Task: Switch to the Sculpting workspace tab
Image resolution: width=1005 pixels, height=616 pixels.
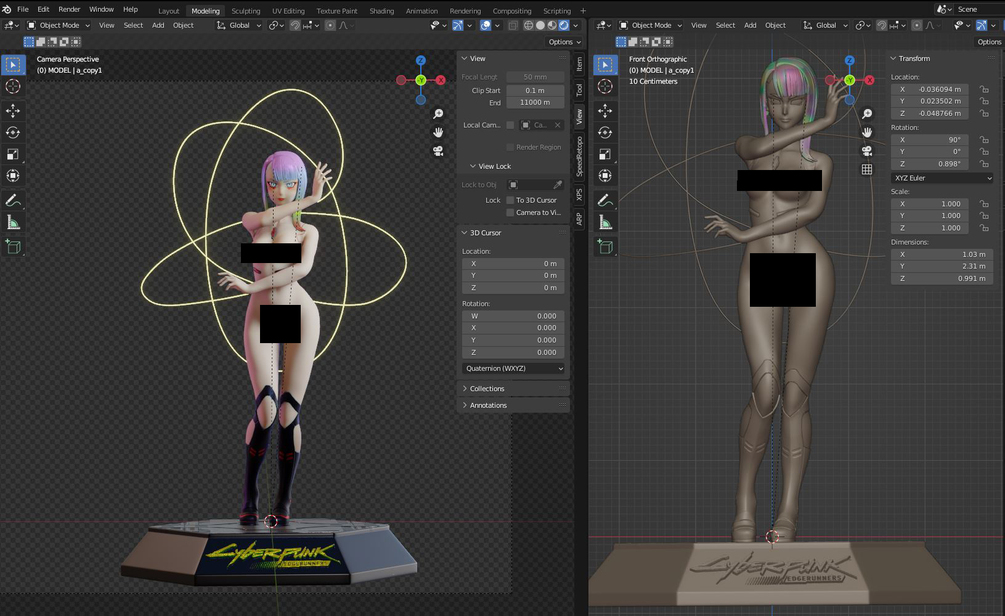Action: pos(245,11)
